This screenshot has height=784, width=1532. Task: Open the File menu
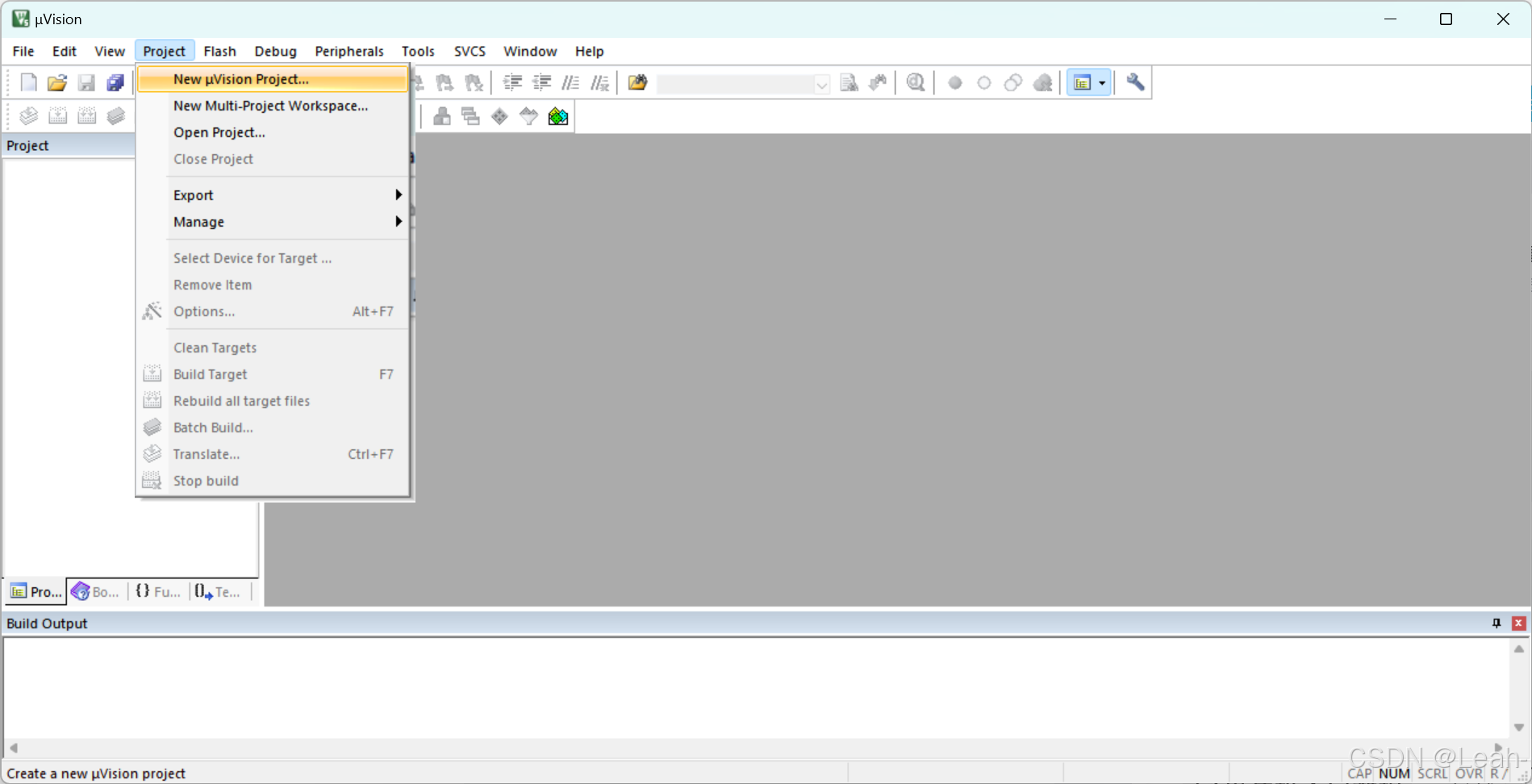(23, 51)
